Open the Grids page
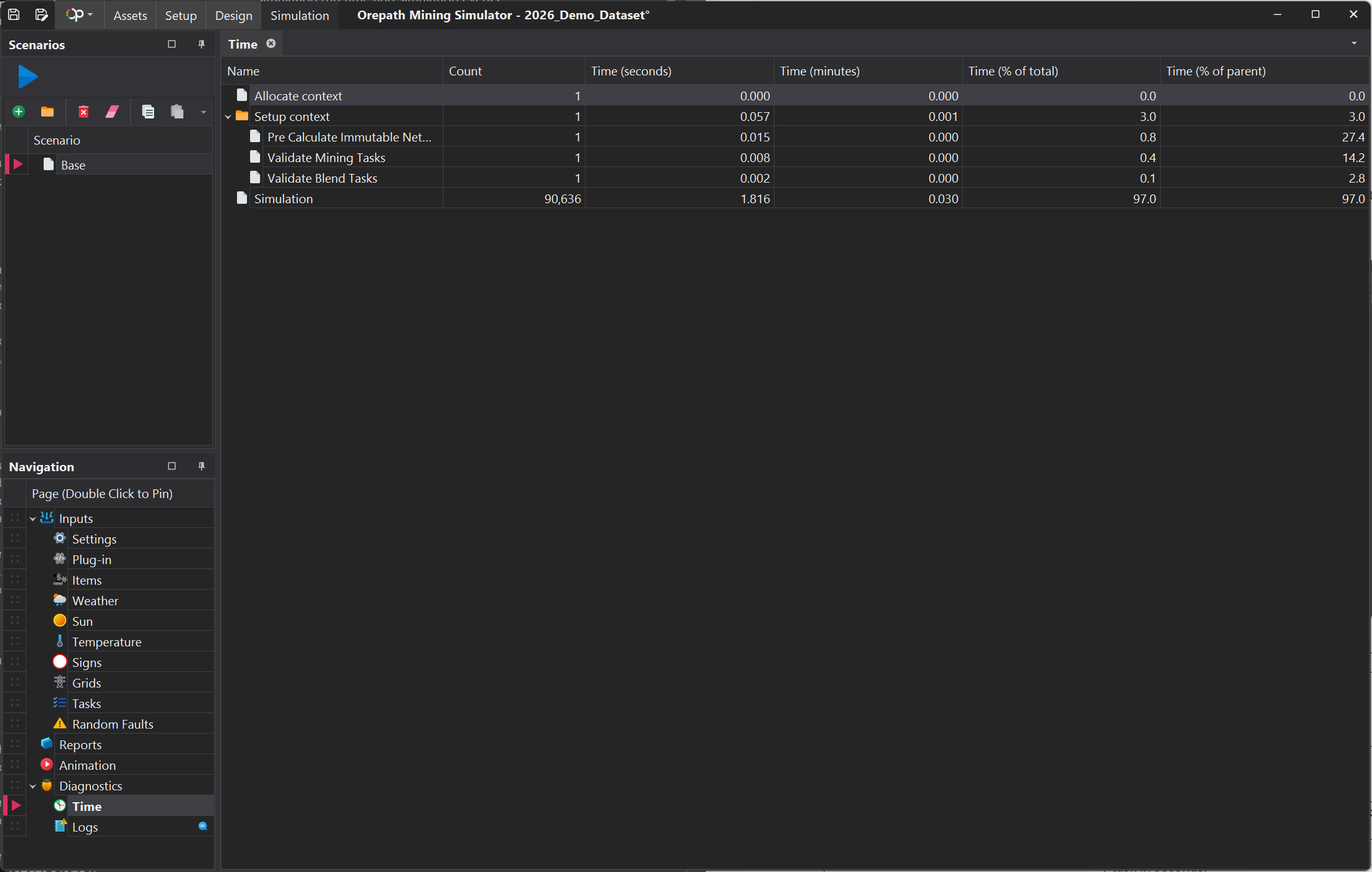The height and width of the screenshot is (872, 1372). pos(86,683)
